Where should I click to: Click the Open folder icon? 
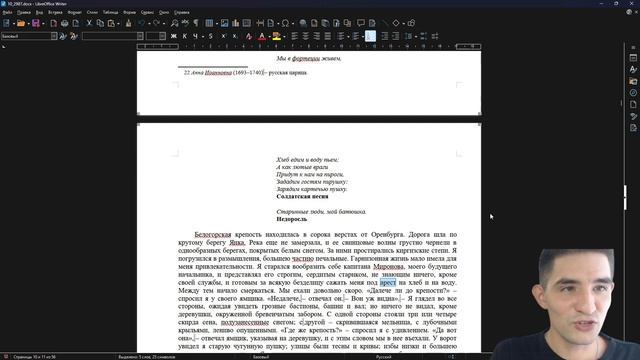21,23
